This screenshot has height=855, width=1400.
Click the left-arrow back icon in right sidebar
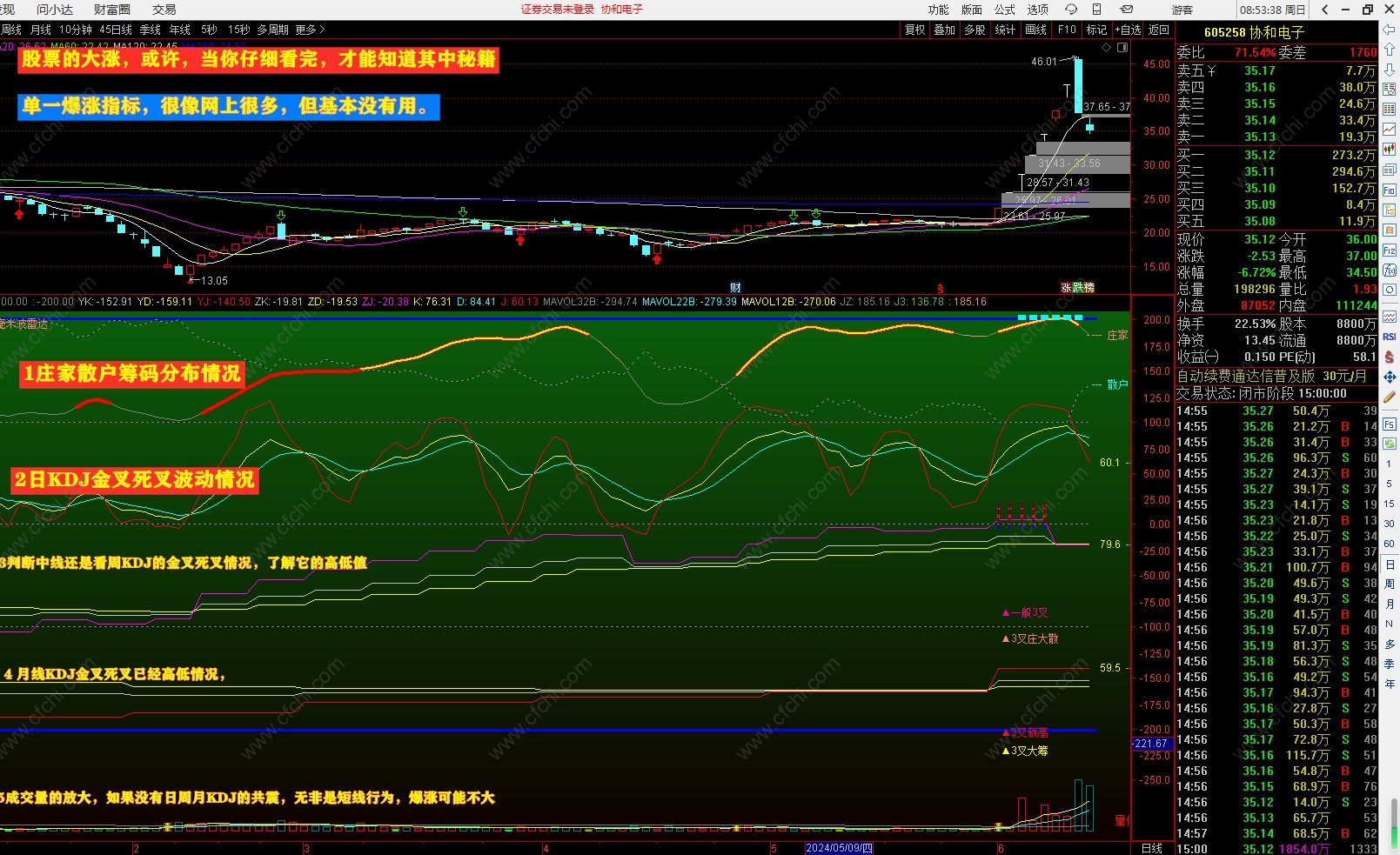[x=1390, y=30]
